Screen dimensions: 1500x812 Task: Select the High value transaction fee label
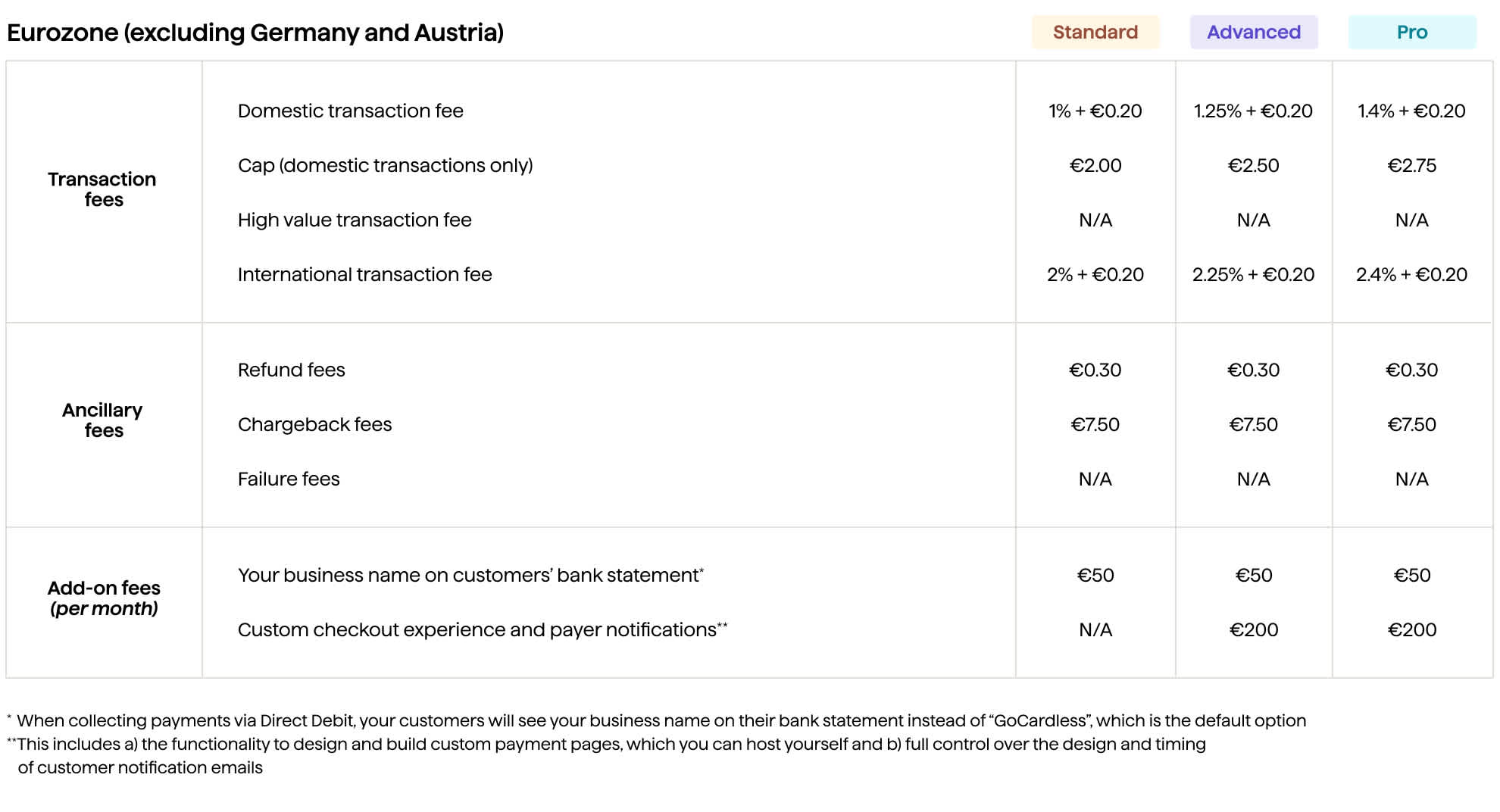pos(355,220)
